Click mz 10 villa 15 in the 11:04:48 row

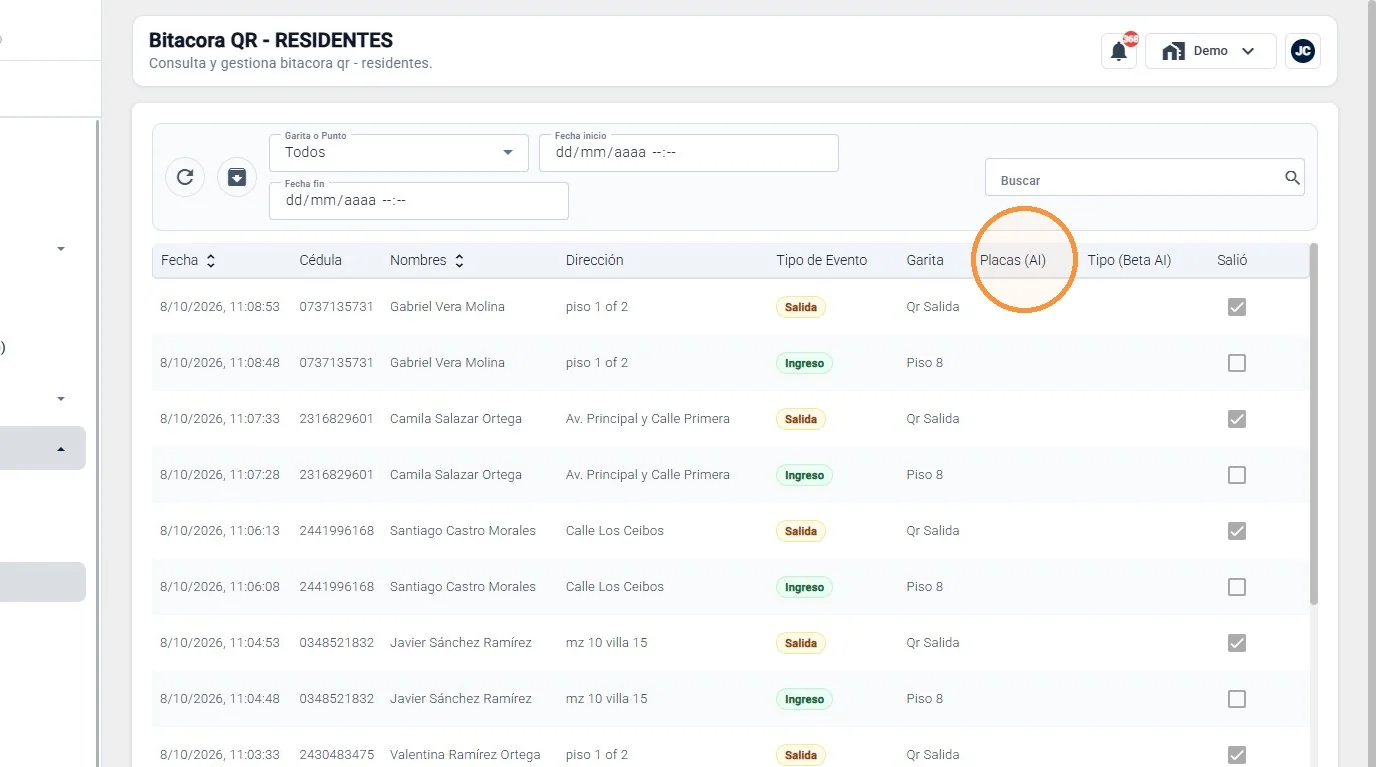click(607, 699)
